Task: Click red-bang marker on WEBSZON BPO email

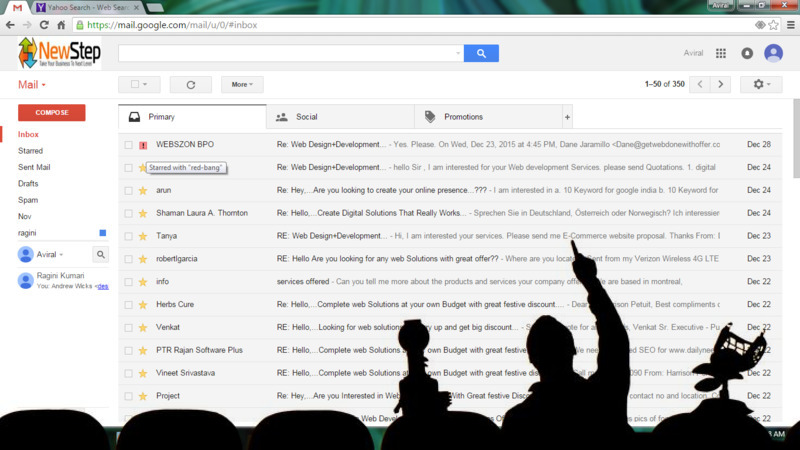Action: tap(143, 145)
